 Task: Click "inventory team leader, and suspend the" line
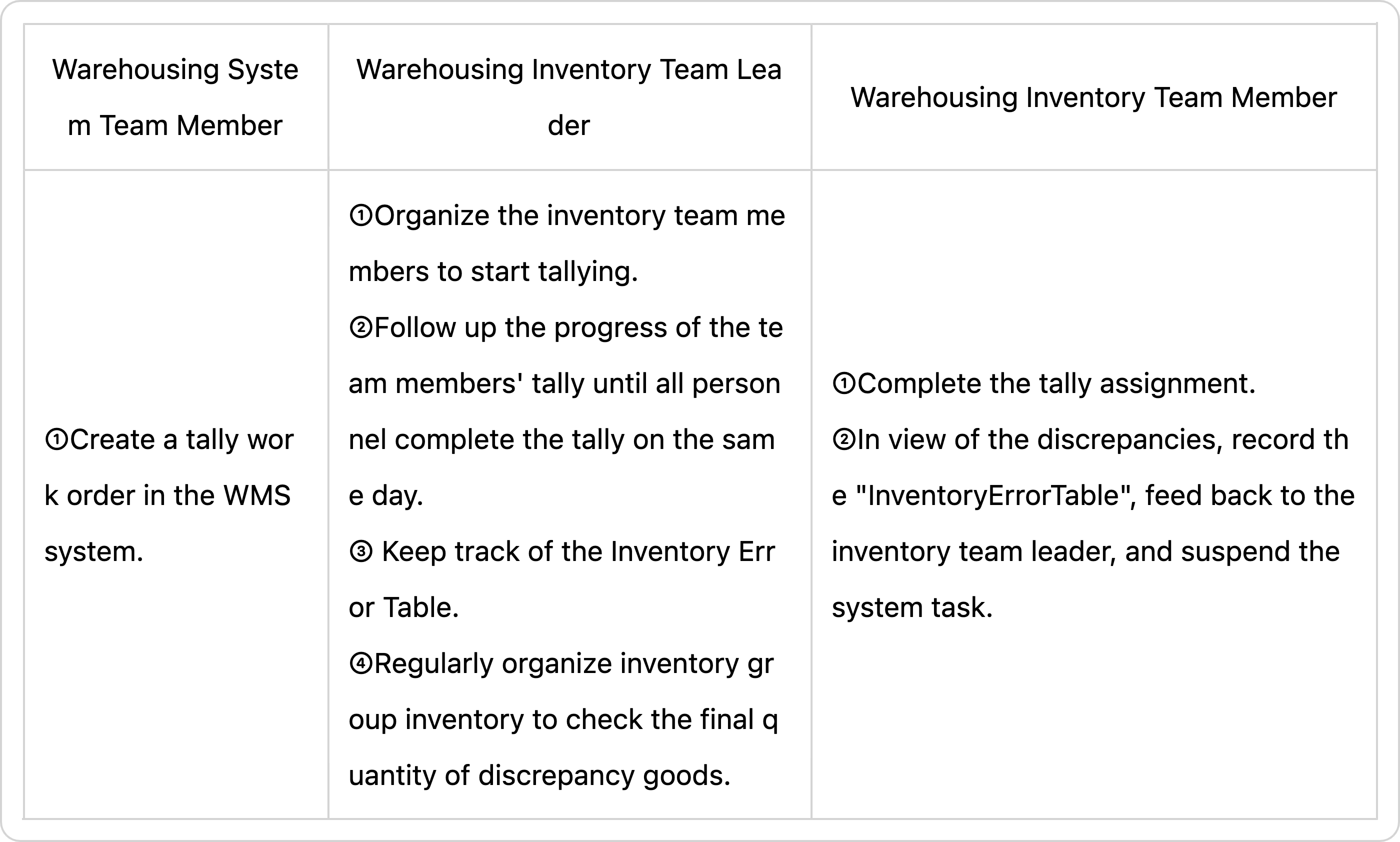[x=1085, y=551]
